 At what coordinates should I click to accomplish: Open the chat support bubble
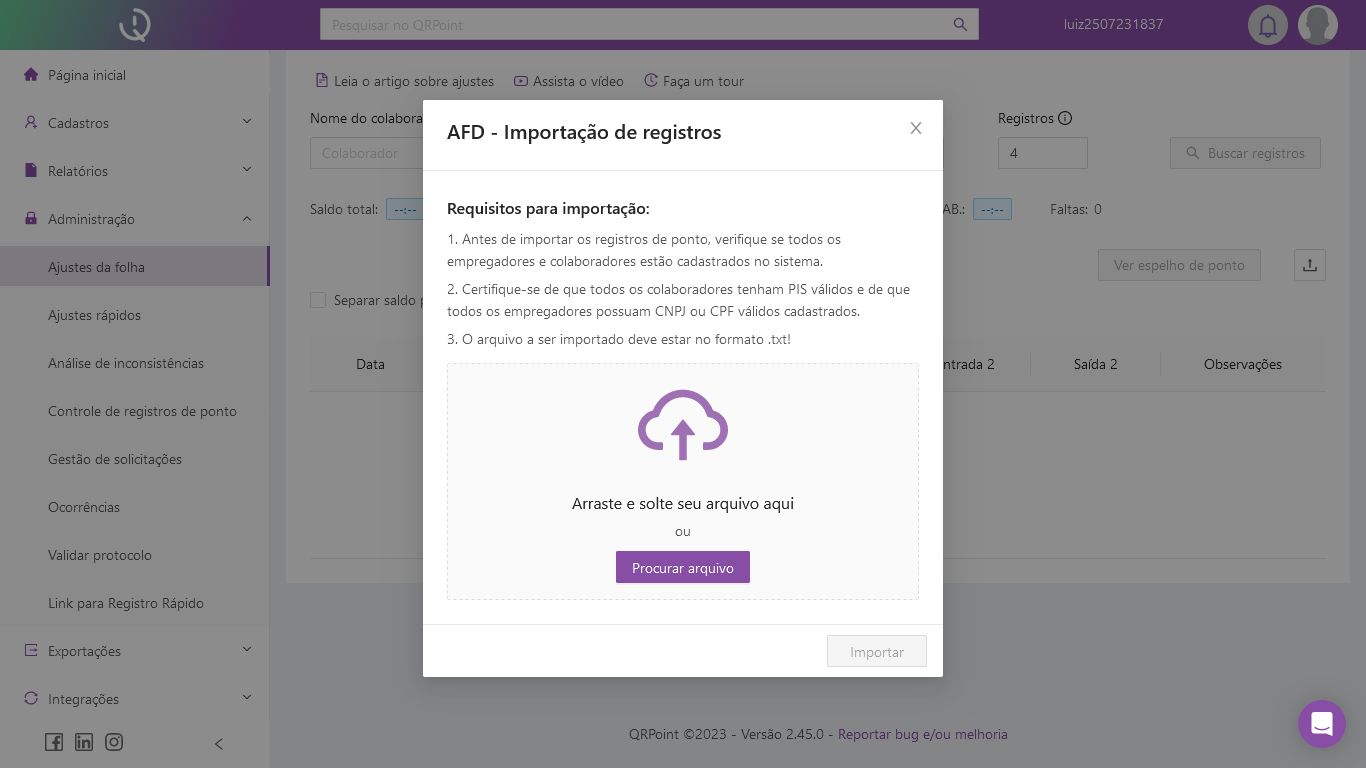click(1322, 724)
